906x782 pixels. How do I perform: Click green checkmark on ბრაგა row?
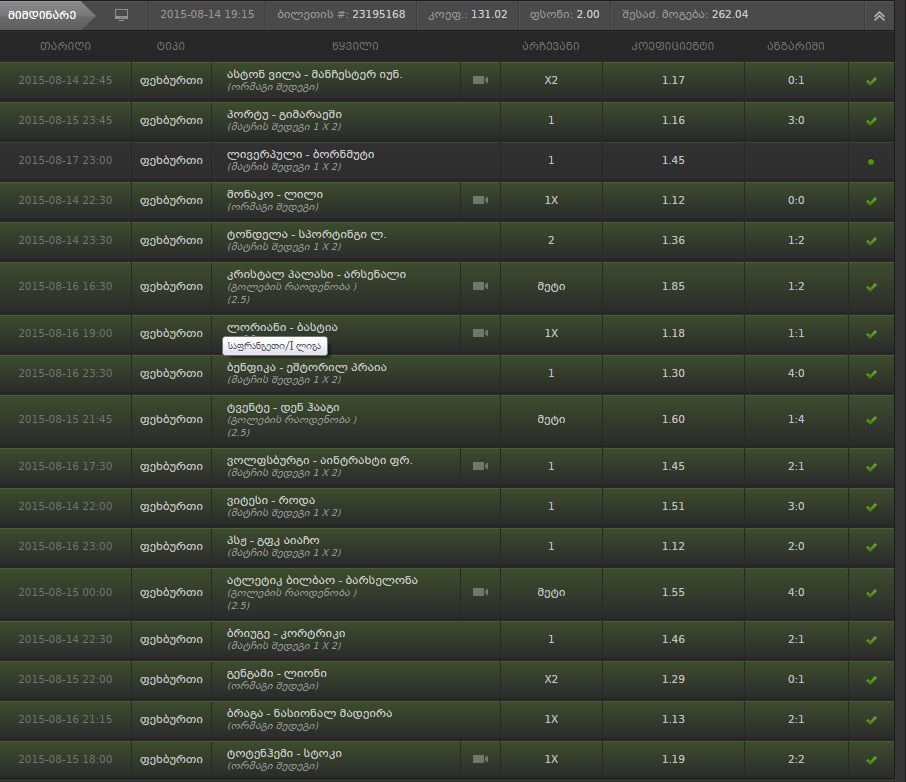coord(871,720)
